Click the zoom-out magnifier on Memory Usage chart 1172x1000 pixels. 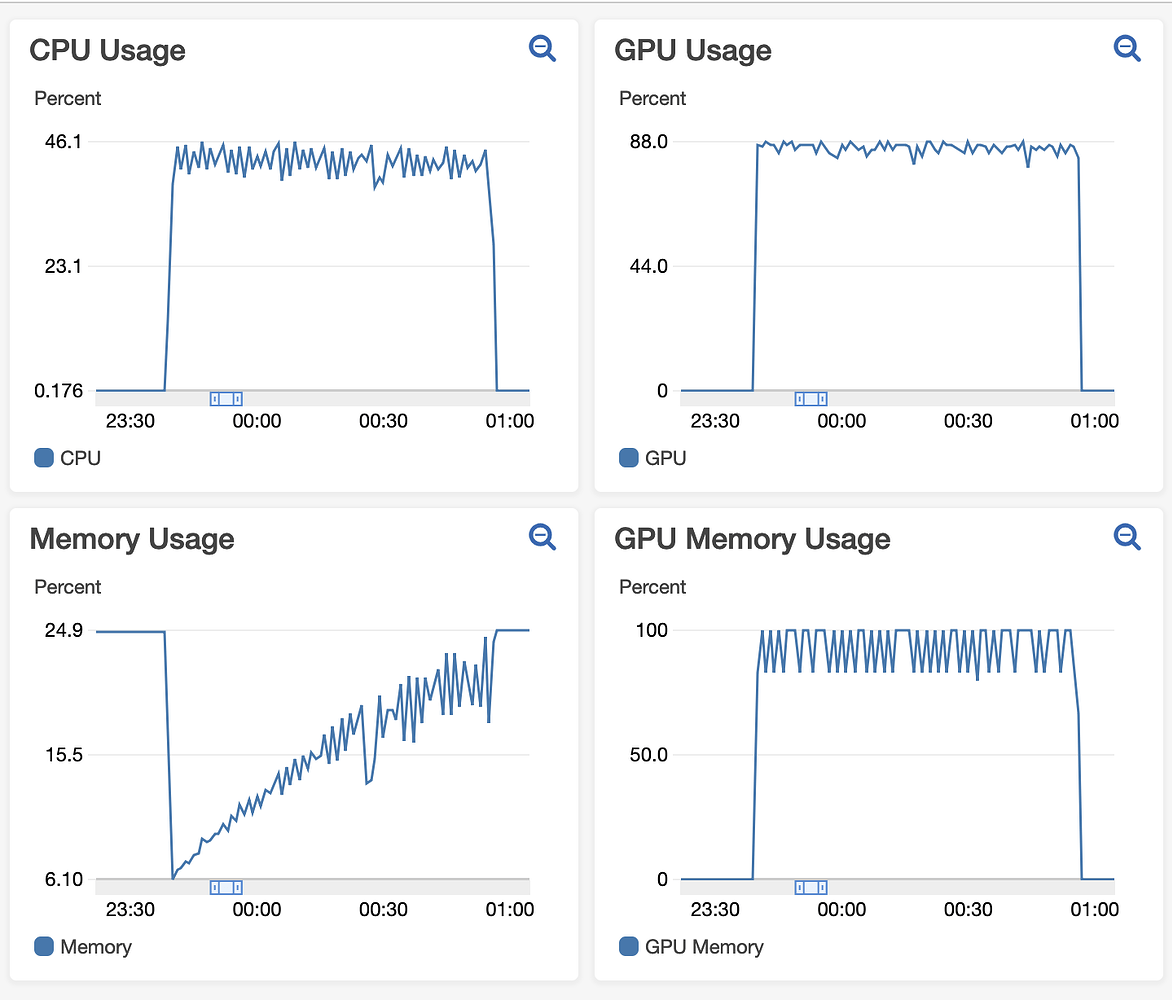542,537
